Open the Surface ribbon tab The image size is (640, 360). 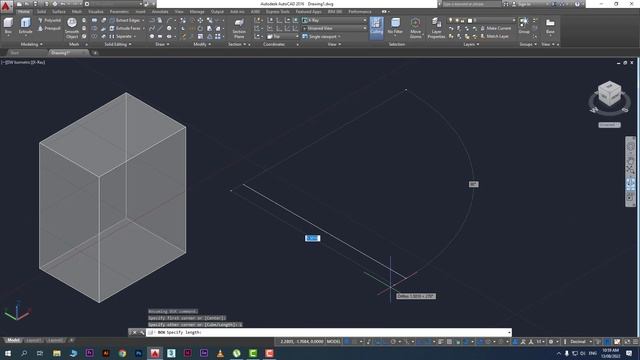coord(59,11)
